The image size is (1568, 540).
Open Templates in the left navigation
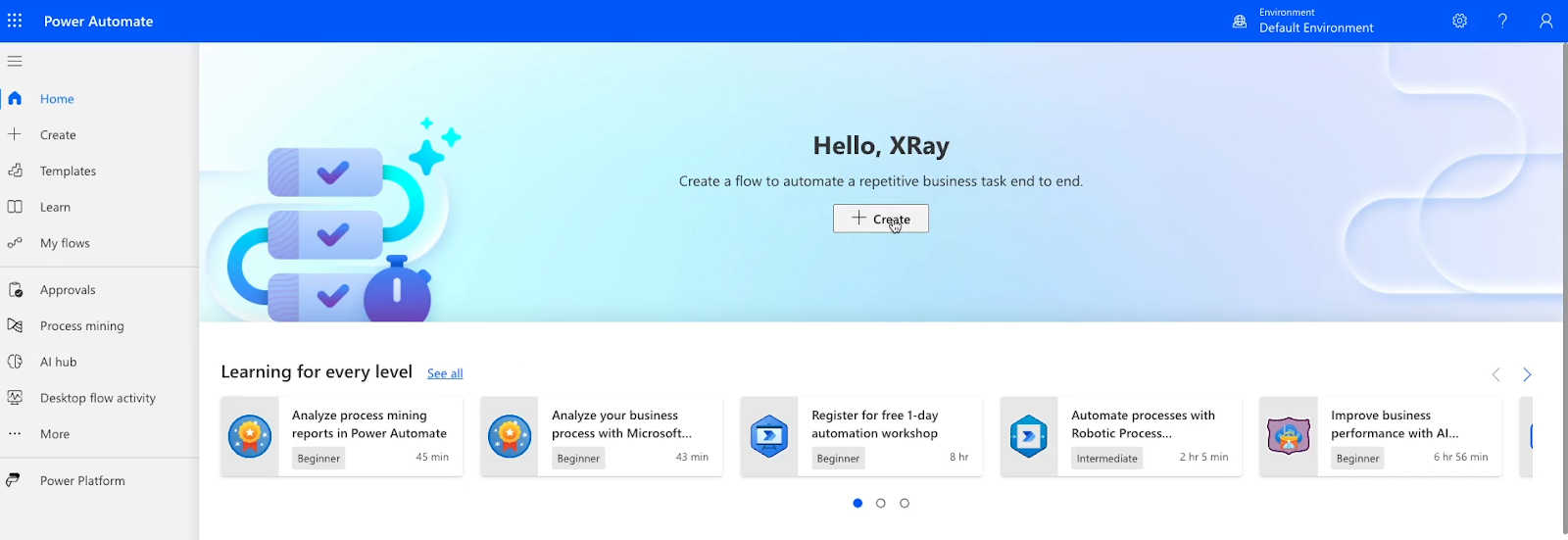click(68, 172)
